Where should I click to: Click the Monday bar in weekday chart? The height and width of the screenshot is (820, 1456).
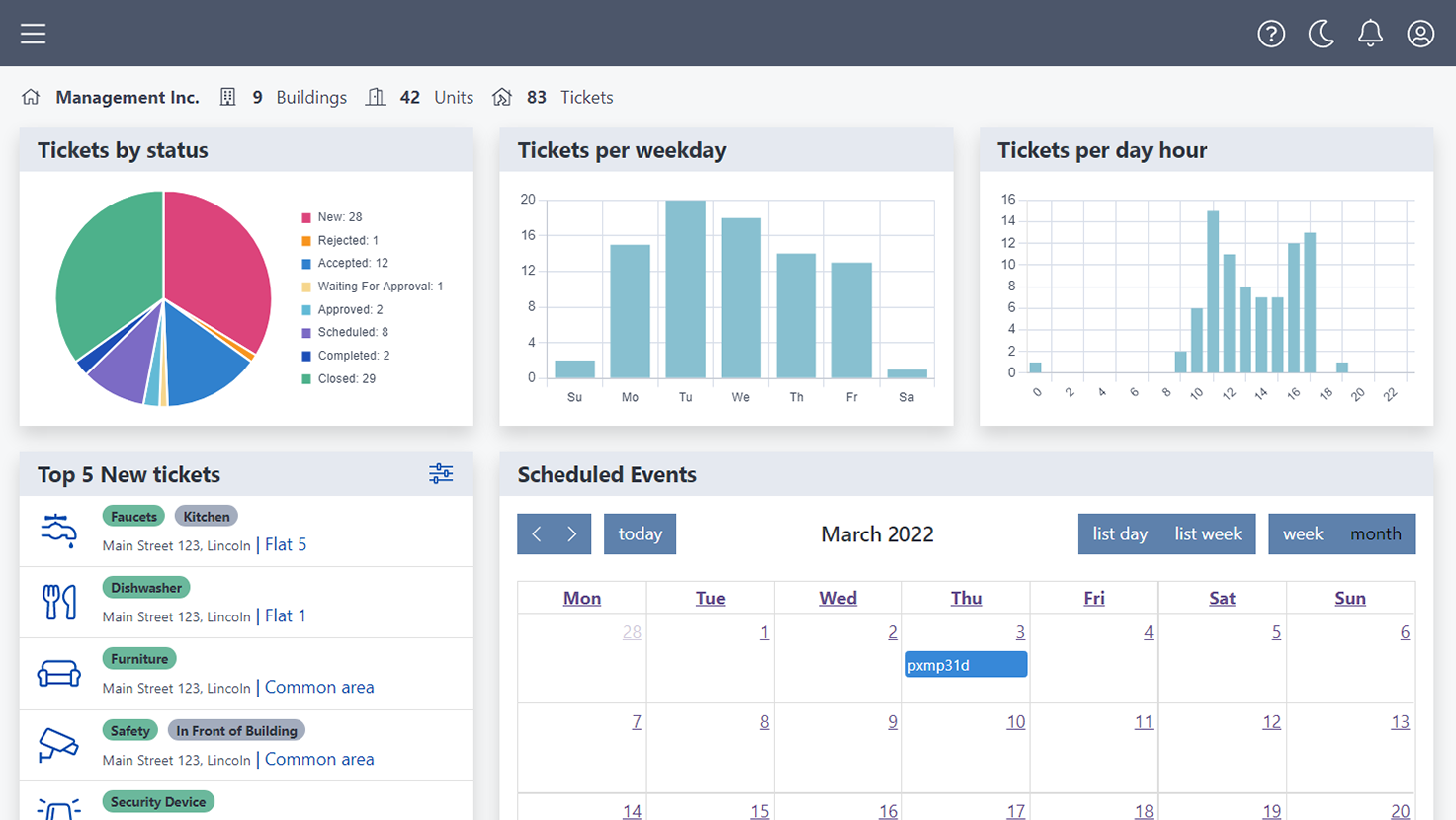tap(630, 311)
